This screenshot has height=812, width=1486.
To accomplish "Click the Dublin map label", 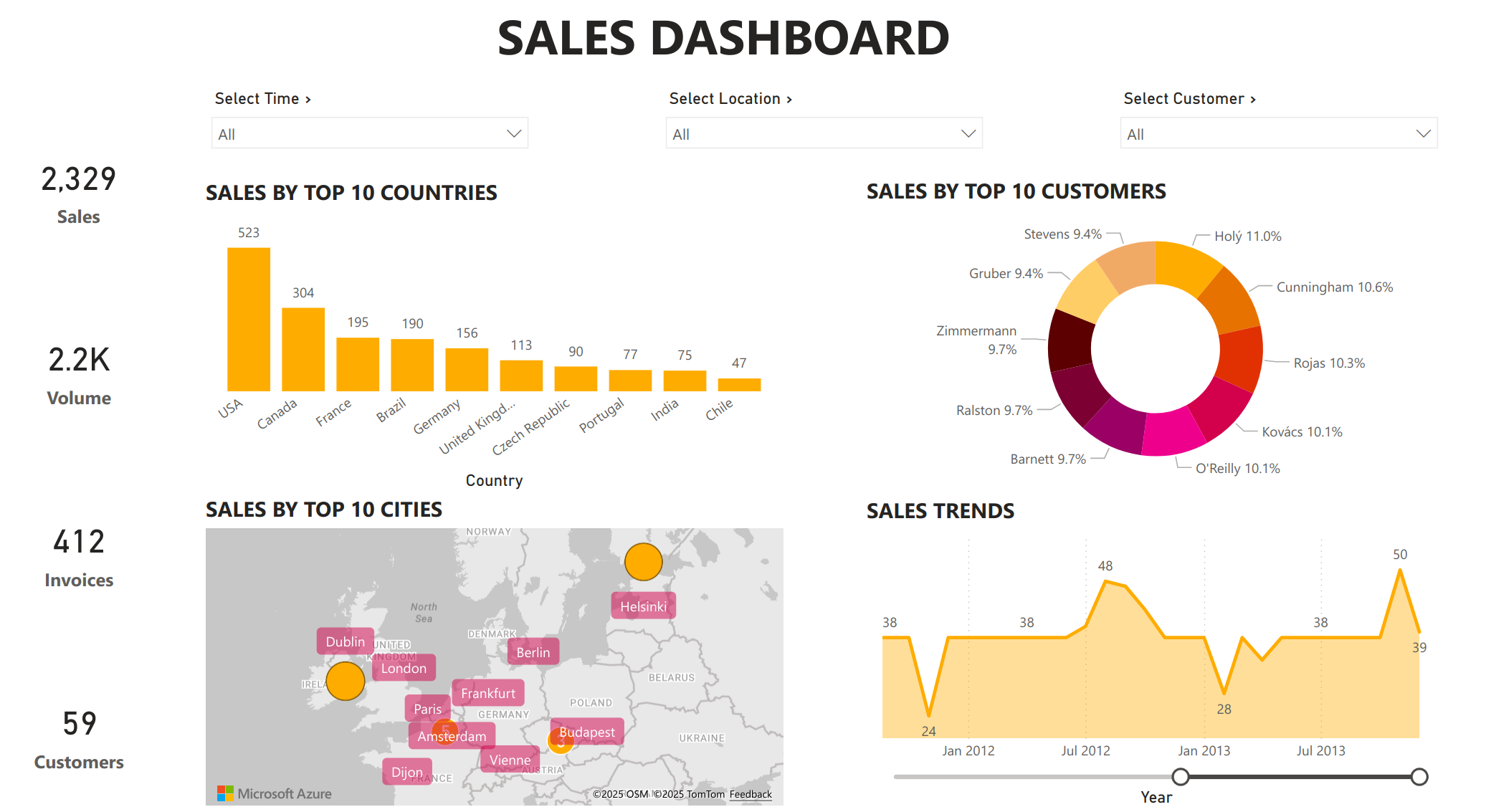I will (x=345, y=641).
